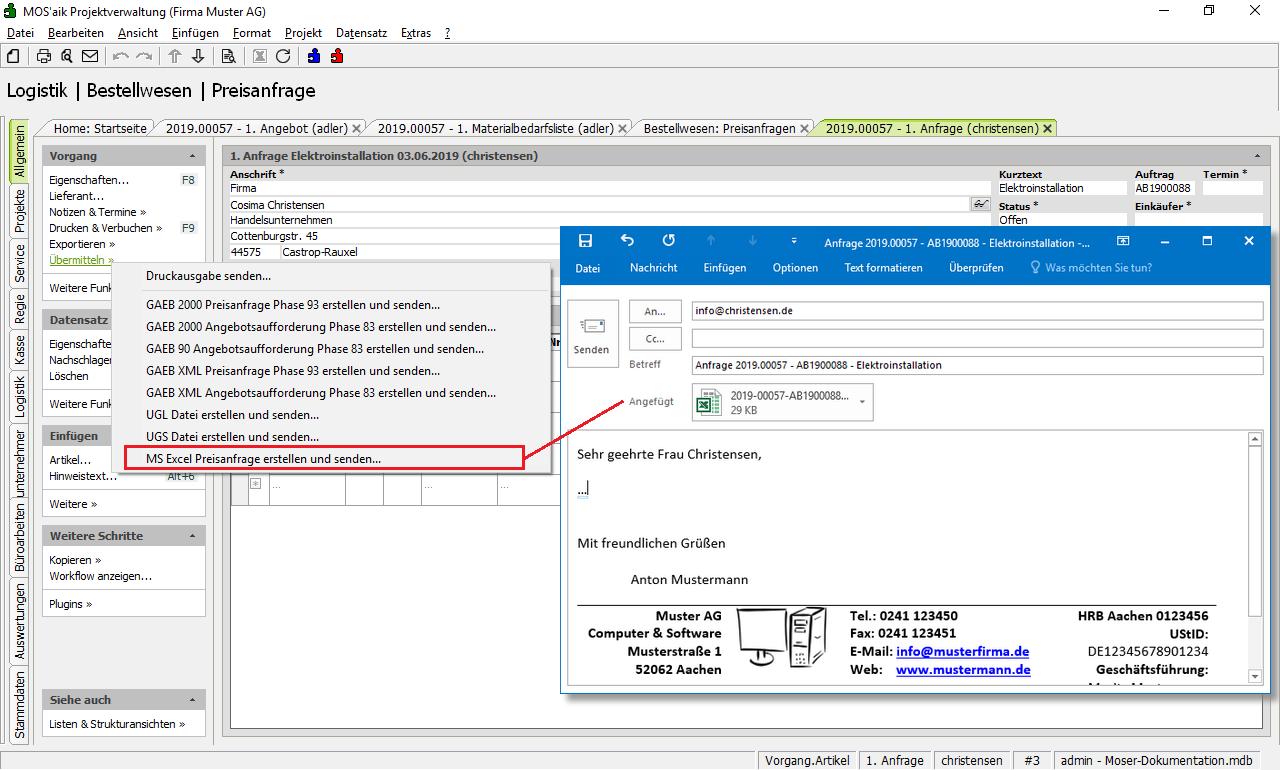Expand the quick access toolbar customize arrow
Screen dimensions: 1280x770
click(794, 241)
